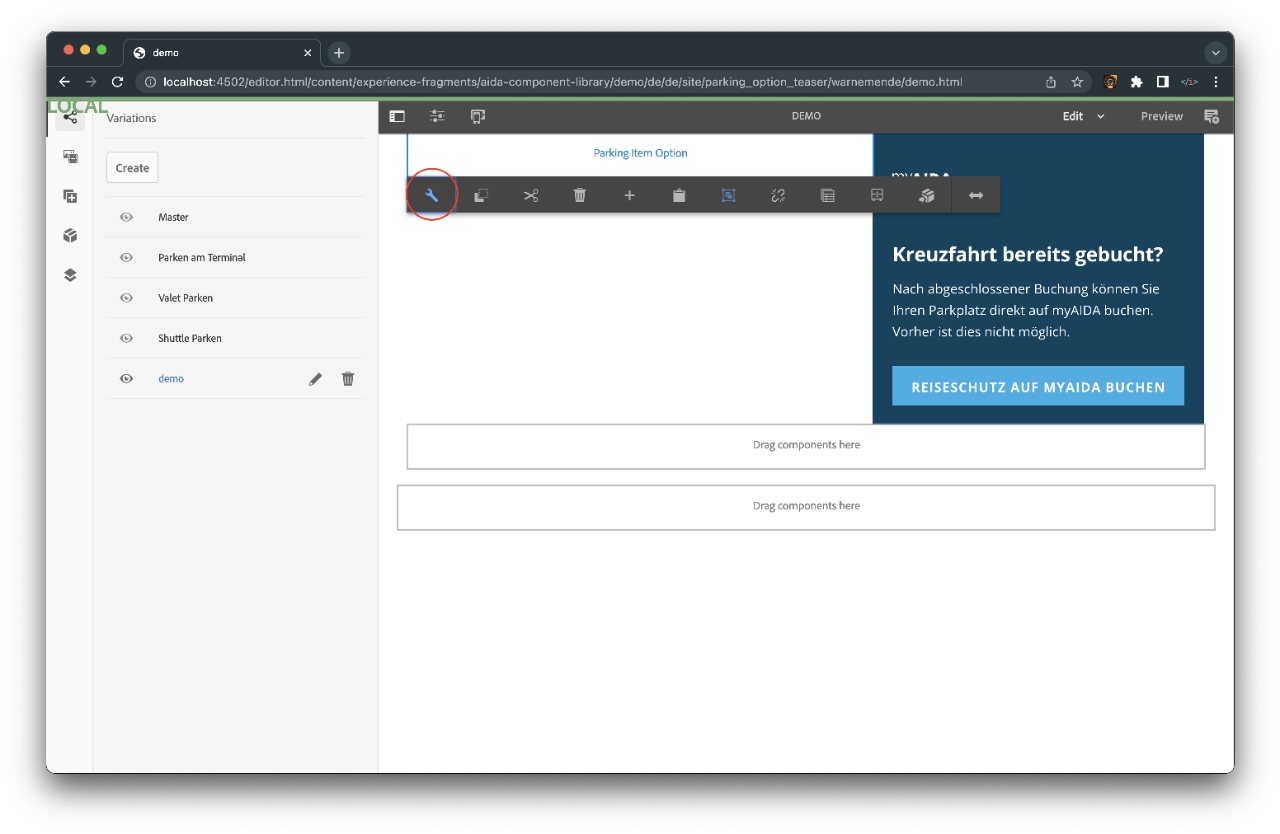The width and height of the screenshot is (1280, 834).
Task: Toggle eye icon for Valet Parken variation
Action: 127,298
